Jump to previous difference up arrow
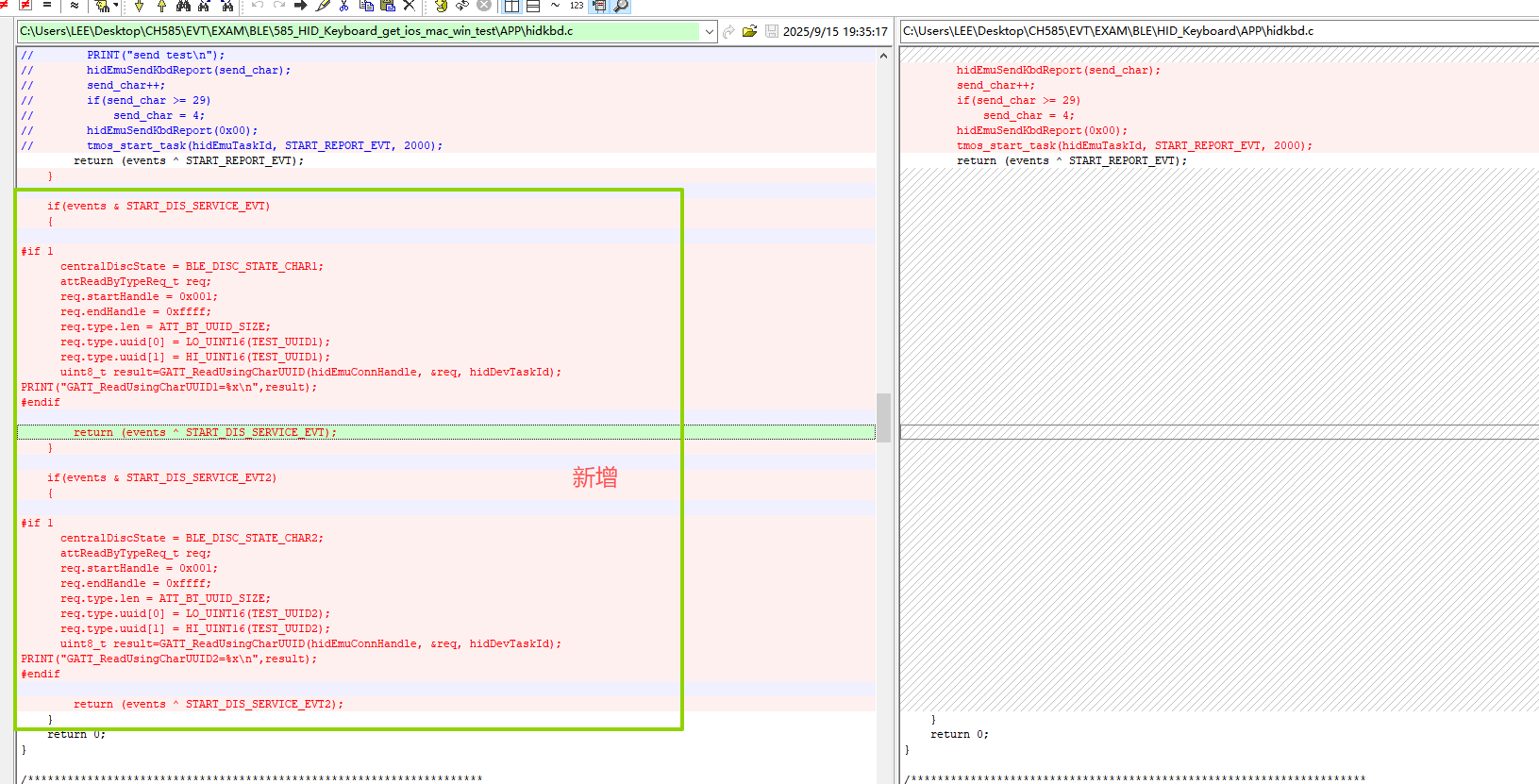The image size is (1539, 784). point(161,5)
